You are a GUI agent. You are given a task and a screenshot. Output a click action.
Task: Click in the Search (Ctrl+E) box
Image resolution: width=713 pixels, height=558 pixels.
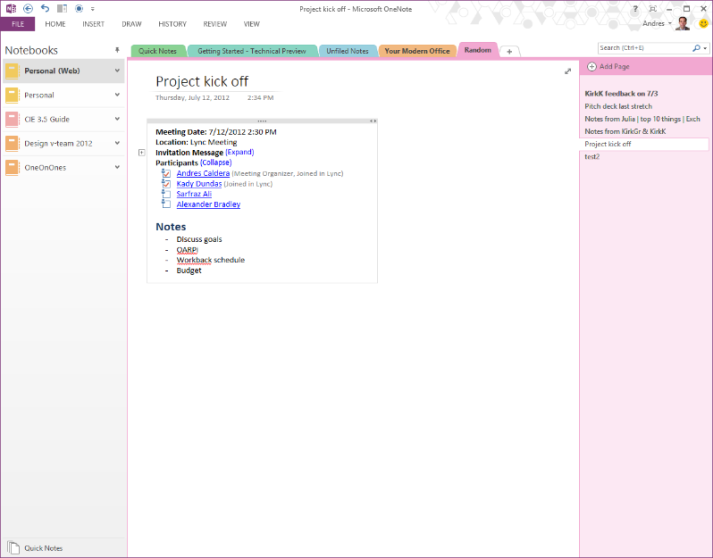(x=644, y=48)
